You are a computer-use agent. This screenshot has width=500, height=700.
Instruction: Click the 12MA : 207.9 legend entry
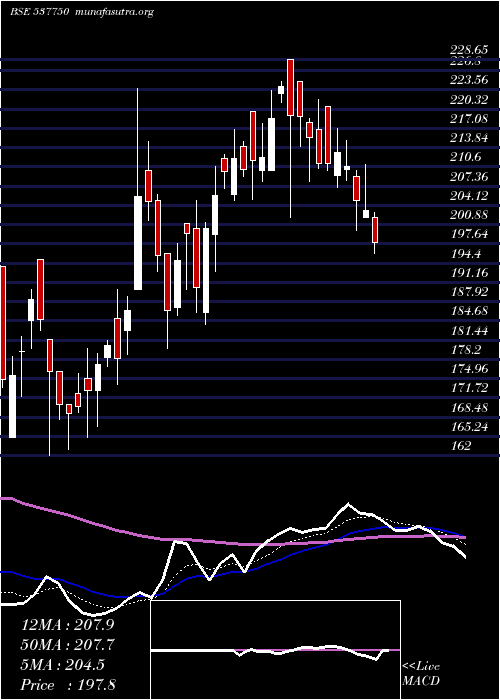tap(67, 625)
